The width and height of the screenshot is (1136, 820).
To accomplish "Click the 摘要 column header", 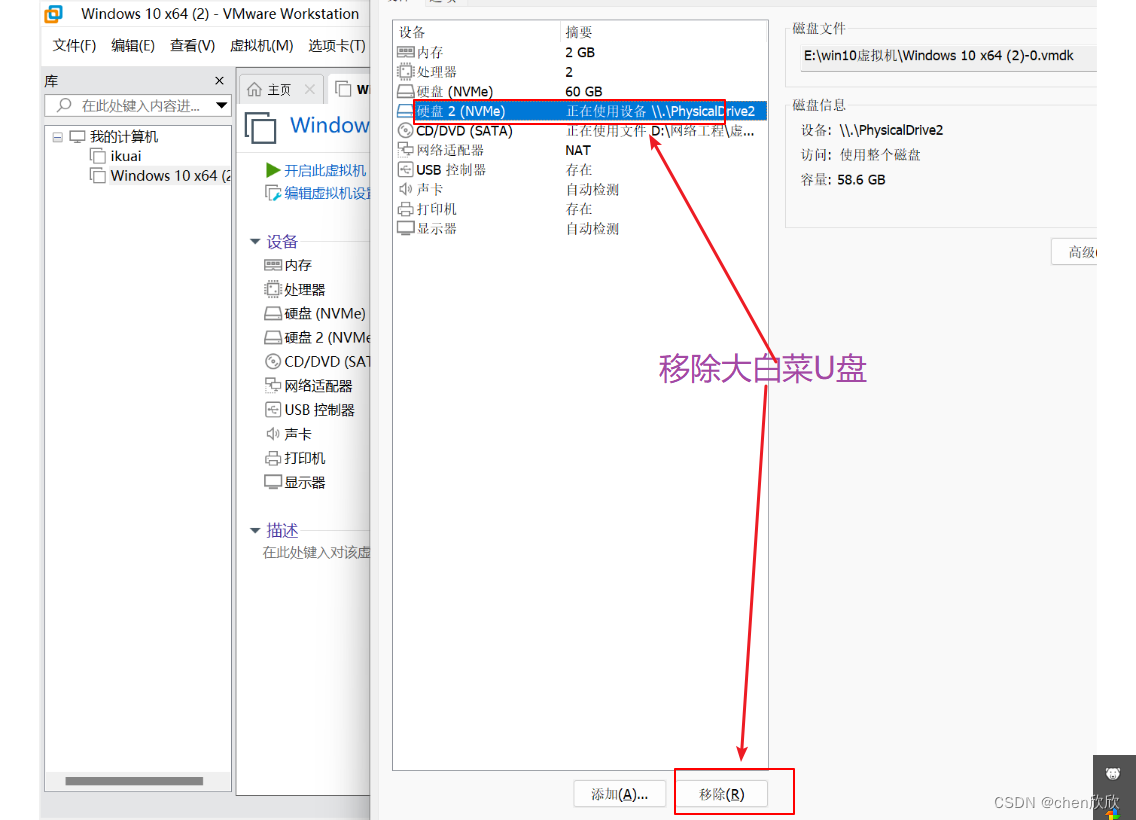I will click(x=579, y=32).
